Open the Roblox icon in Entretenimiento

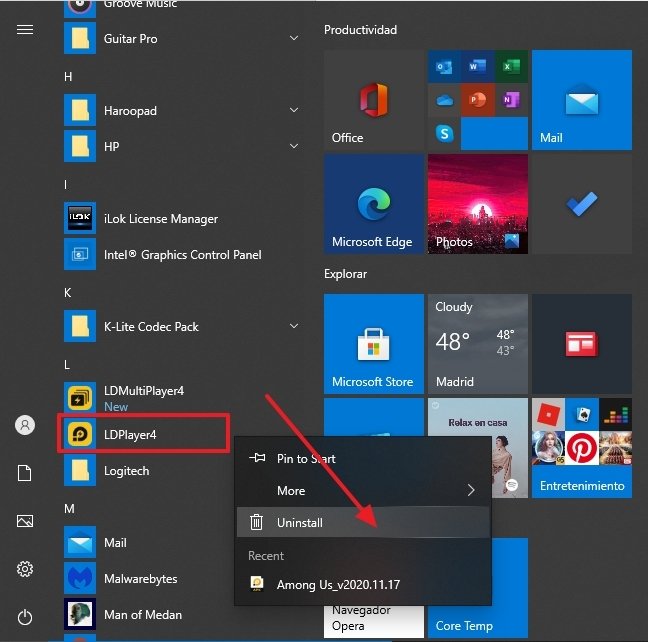(548, 415)
